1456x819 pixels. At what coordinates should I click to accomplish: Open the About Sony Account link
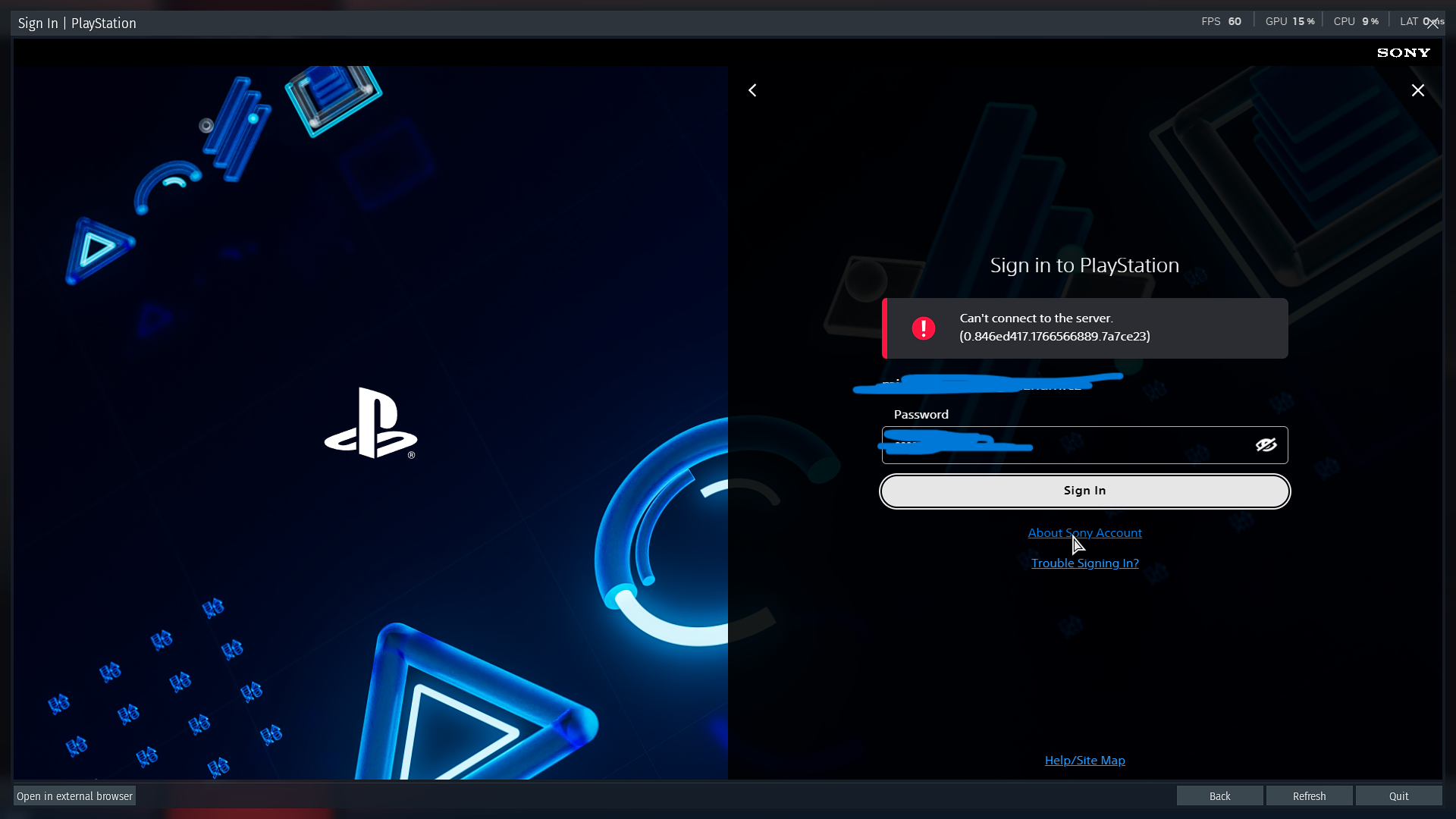click(1084, 533)
